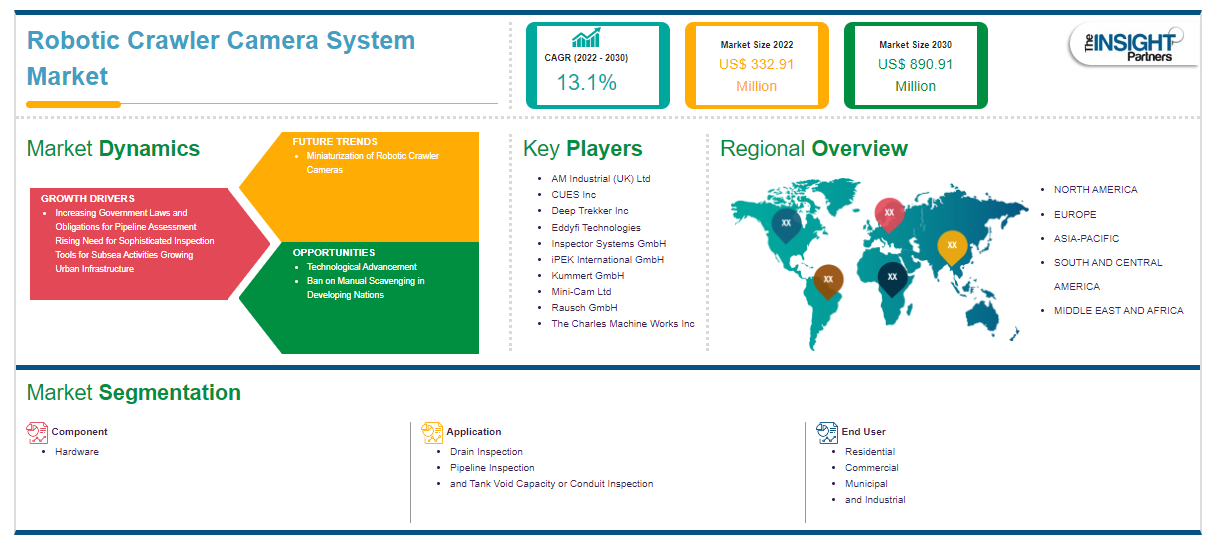Click the Key Players heading
Screen dimensions: 1213x543
tap(582, 149)
